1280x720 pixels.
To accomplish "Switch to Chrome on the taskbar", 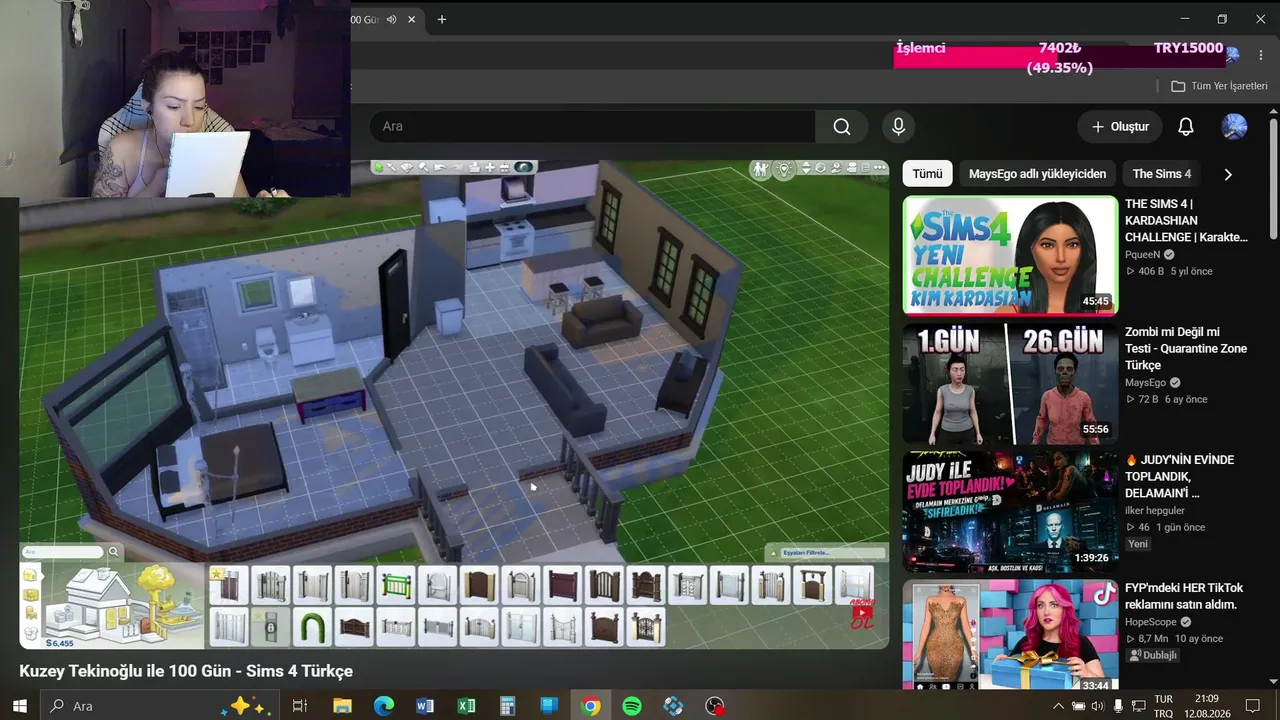I will [591, 706].
